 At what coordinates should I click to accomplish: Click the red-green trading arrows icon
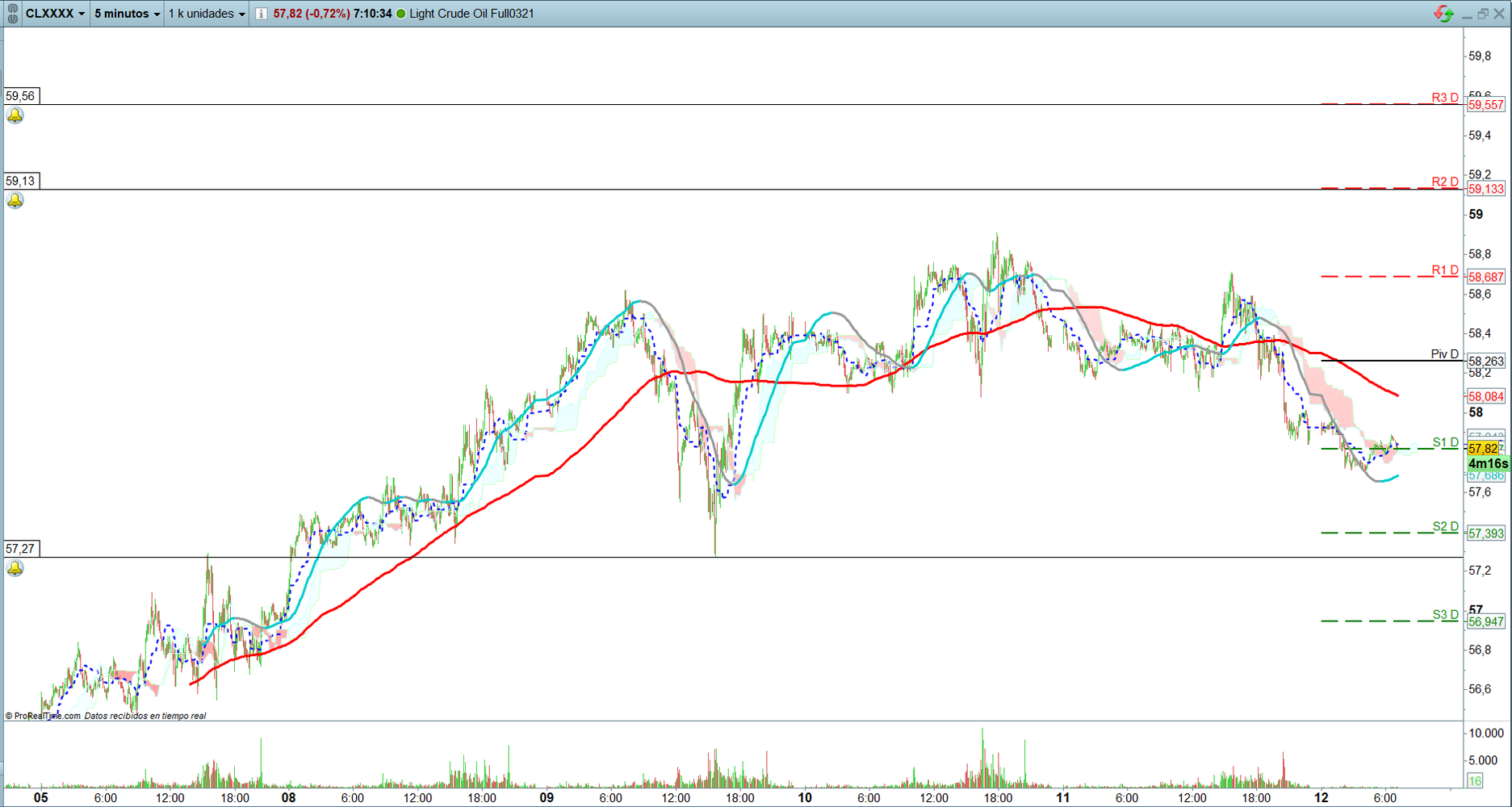(x=1443, y=14)
